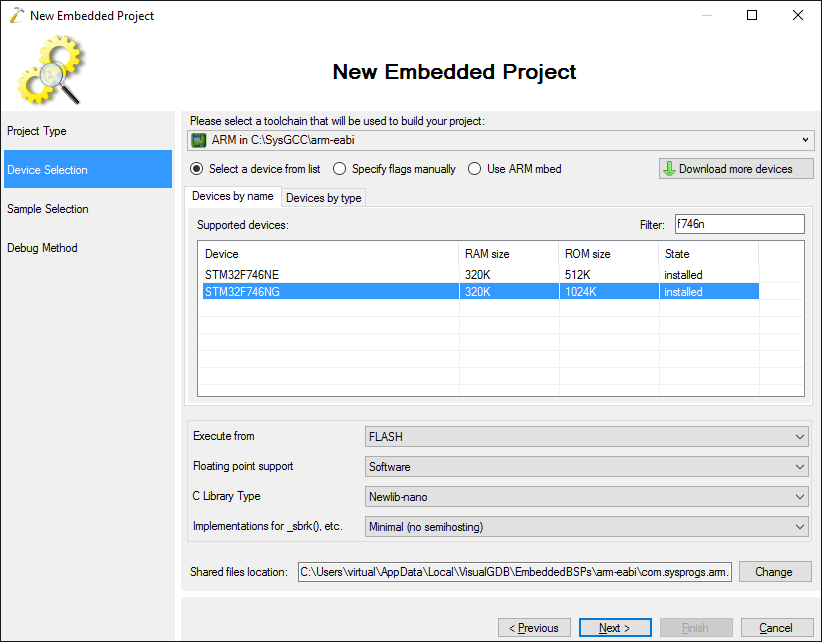Image resolution: width=822 pixels, height=642 pixels.
Task: Click the green download arrow icon
Action: point(669,169)
